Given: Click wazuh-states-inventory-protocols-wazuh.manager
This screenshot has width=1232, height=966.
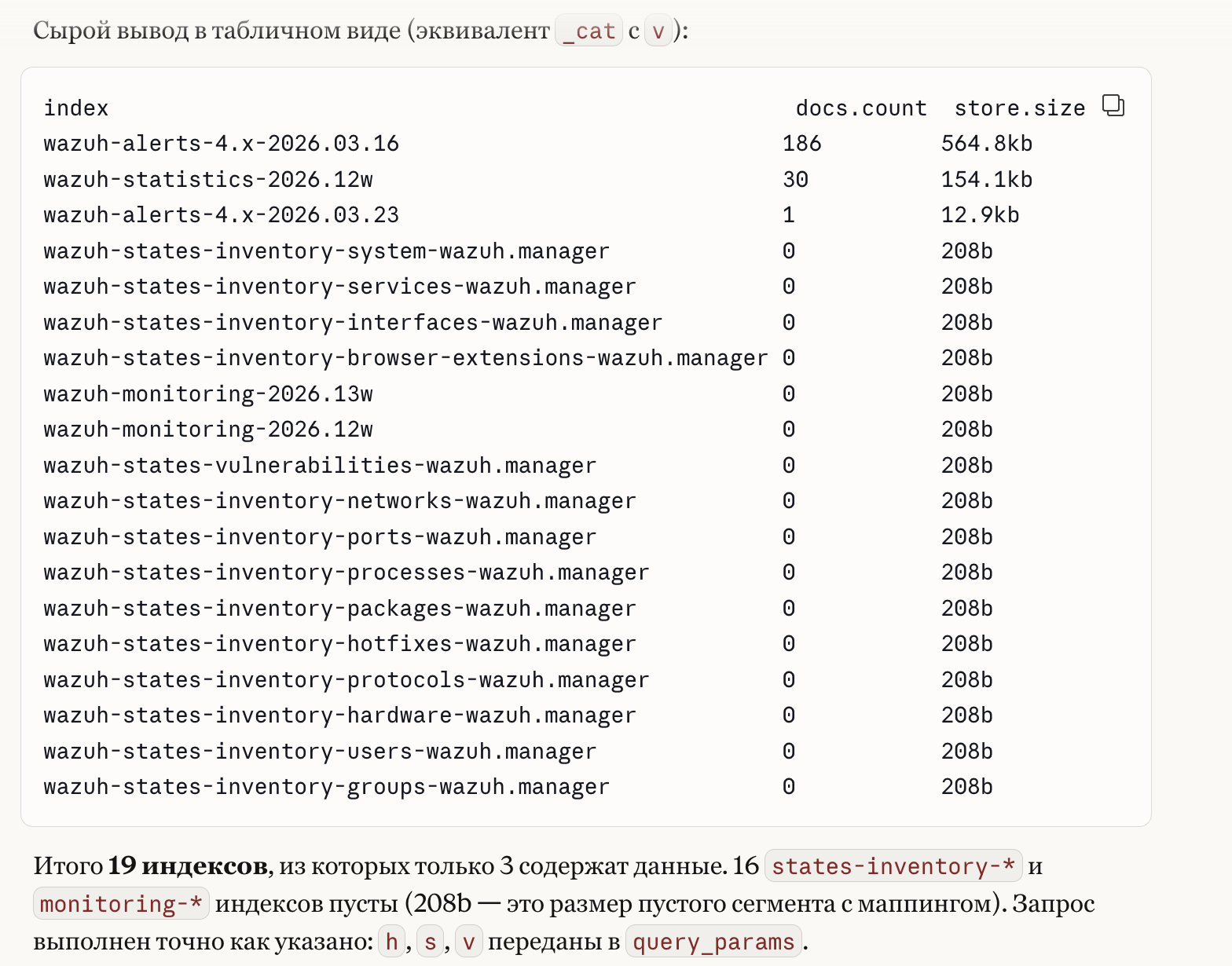Looking at the screenshot, I should coord(346,680).
